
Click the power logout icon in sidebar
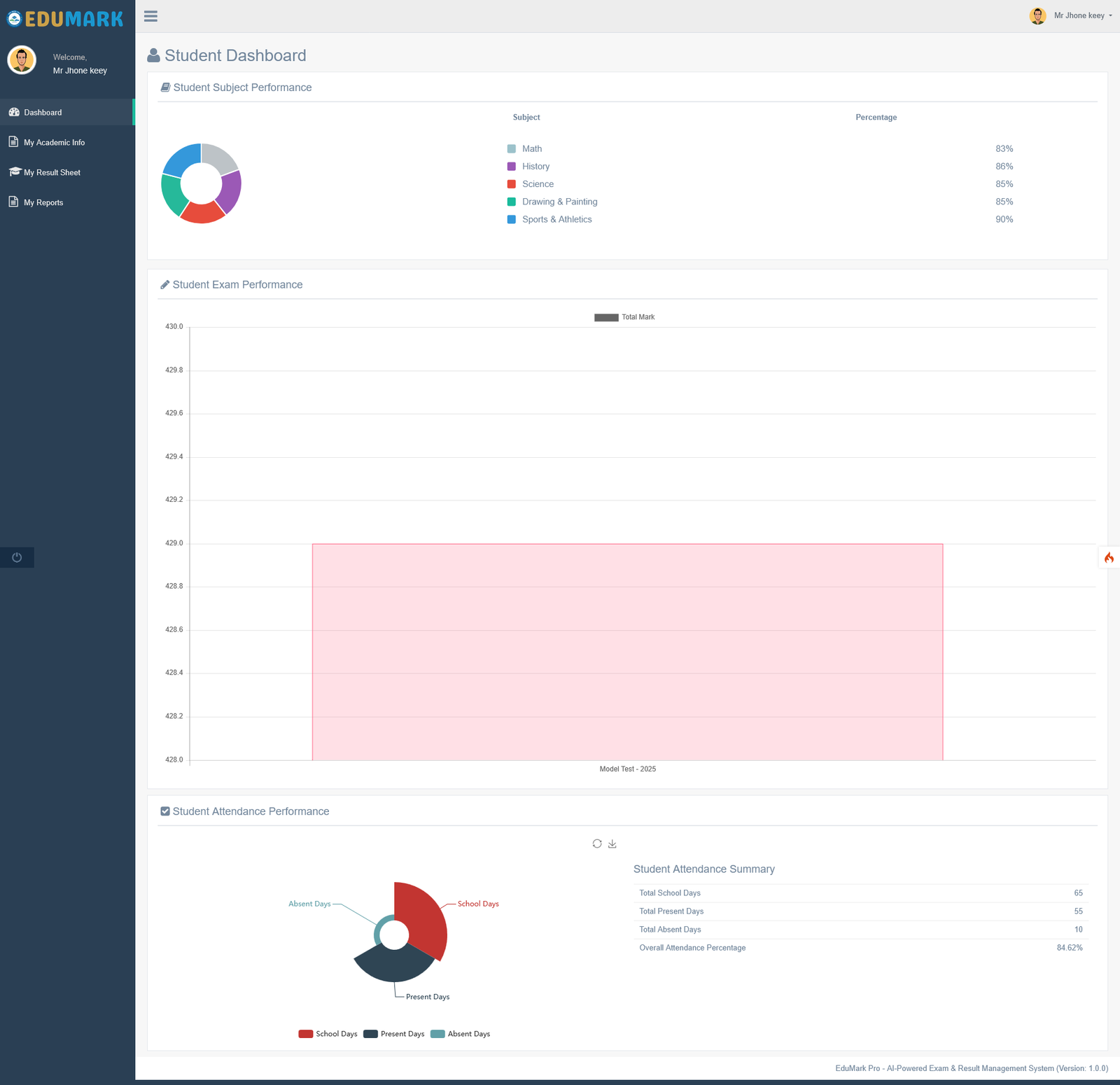(x=17, y=557)
